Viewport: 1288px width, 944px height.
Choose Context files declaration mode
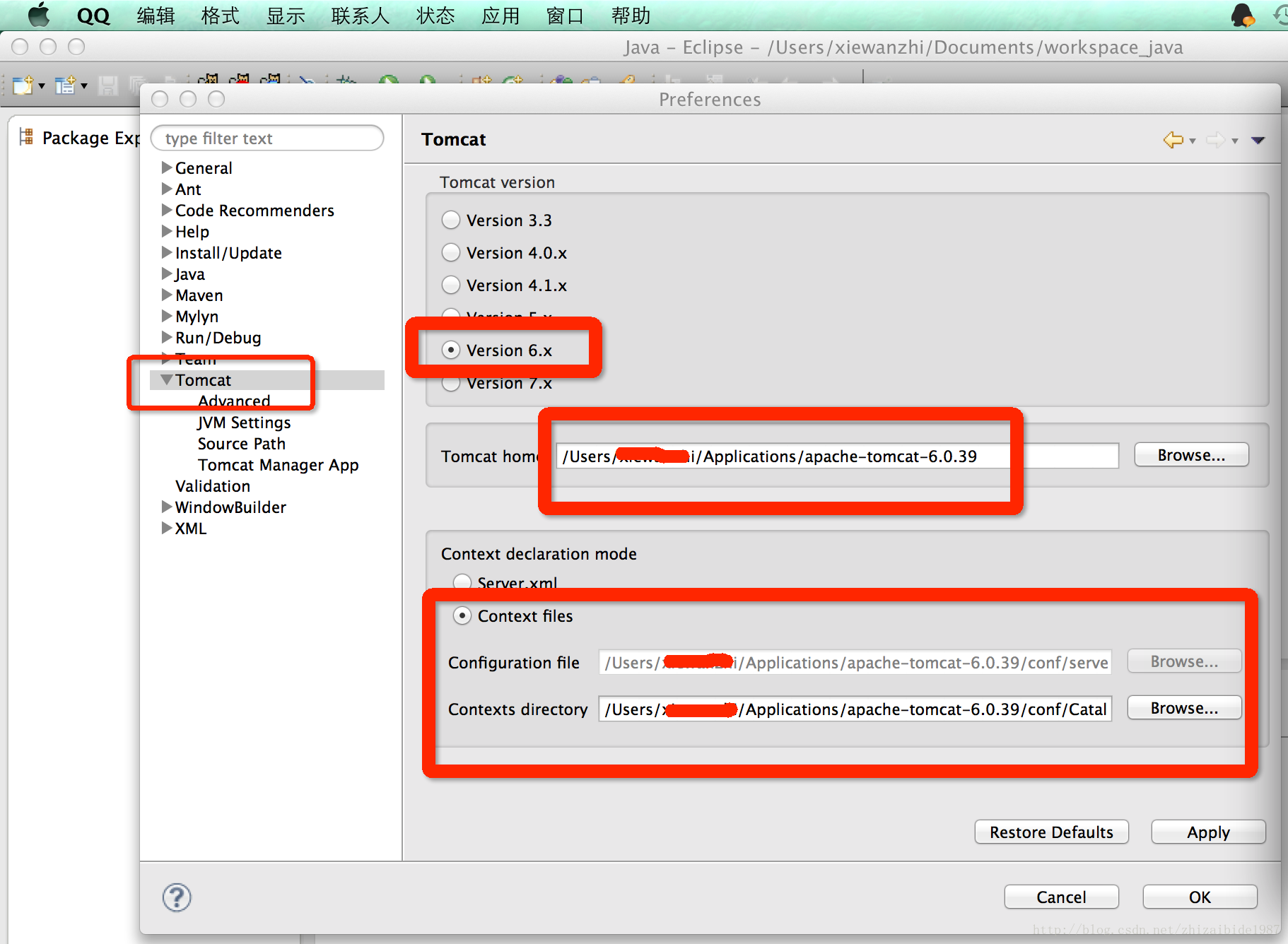coord(462,615)
